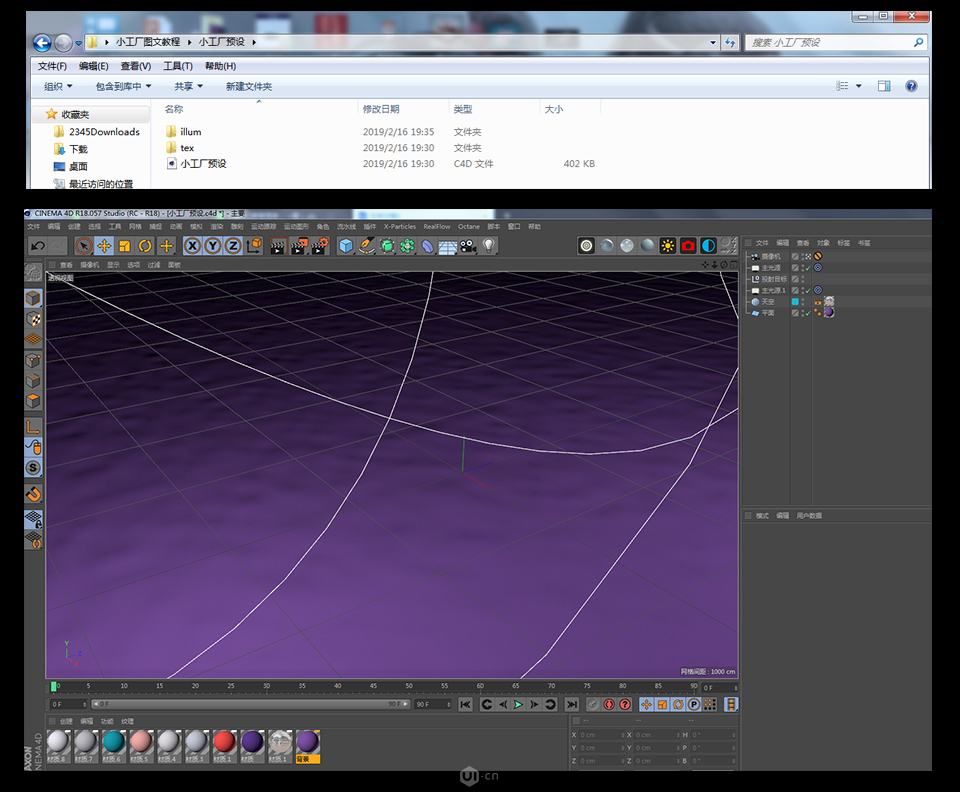Click the camera object icon named 摄像机
Viewport: 960px width, 792px height.
[753, 255]
